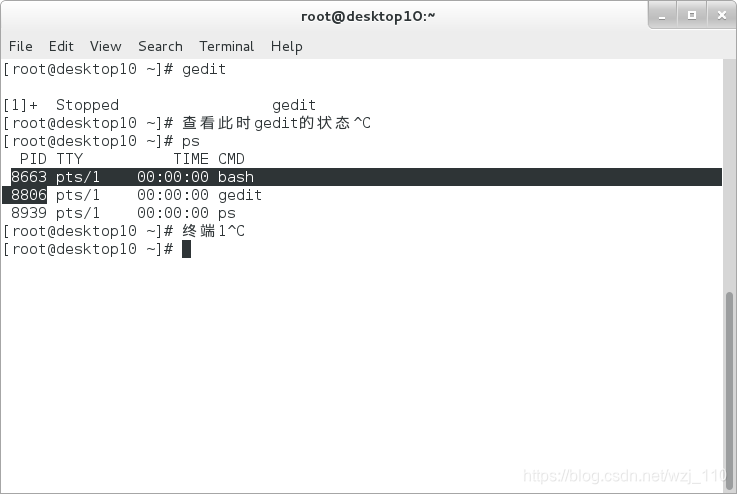Click the window title root@desktop10:~
This screenshot has width=737, height=494.
coord(368,16)
